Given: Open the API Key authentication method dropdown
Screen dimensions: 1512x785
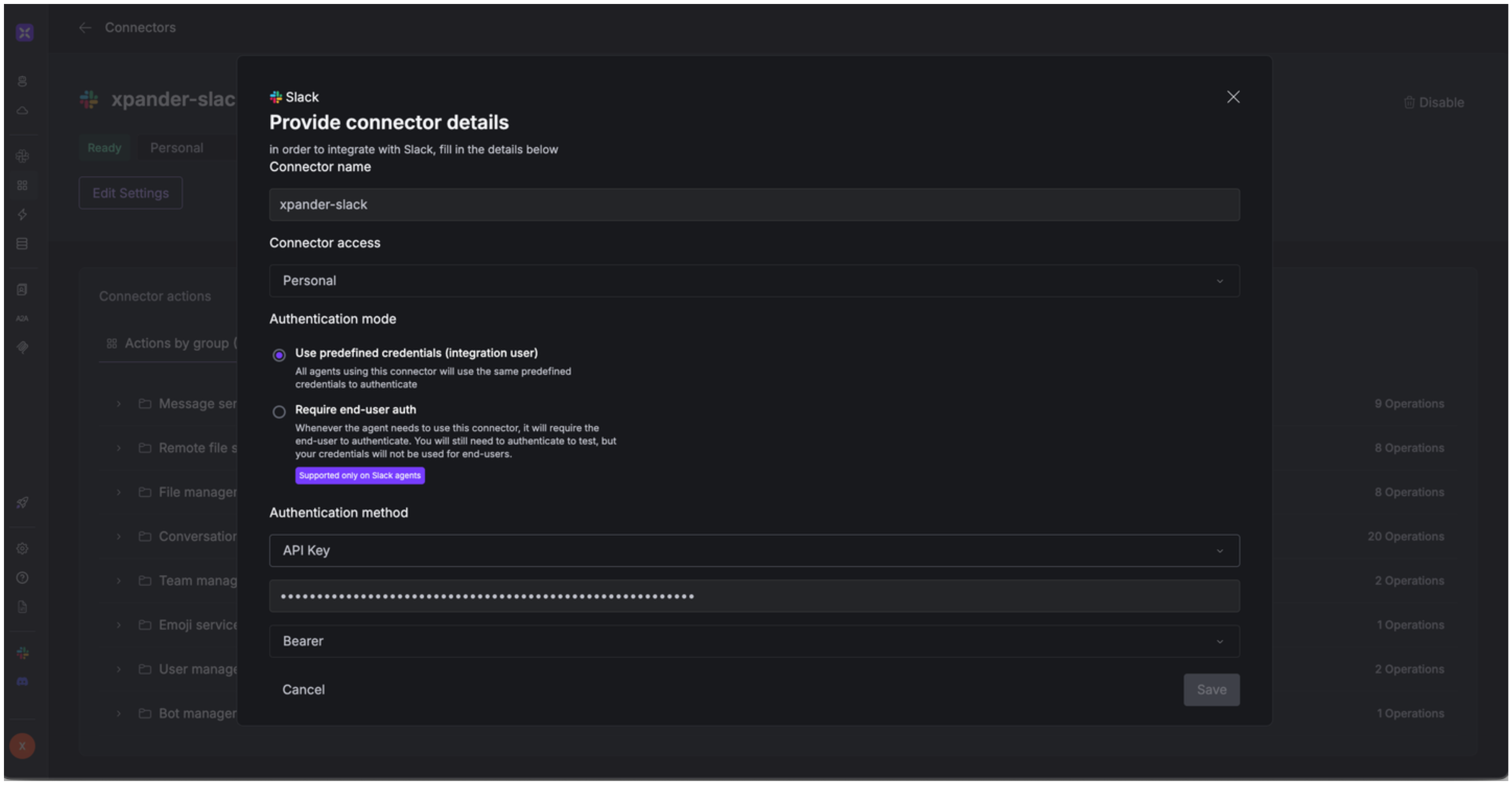Looking at the screenshot, I should pos(754,550).
